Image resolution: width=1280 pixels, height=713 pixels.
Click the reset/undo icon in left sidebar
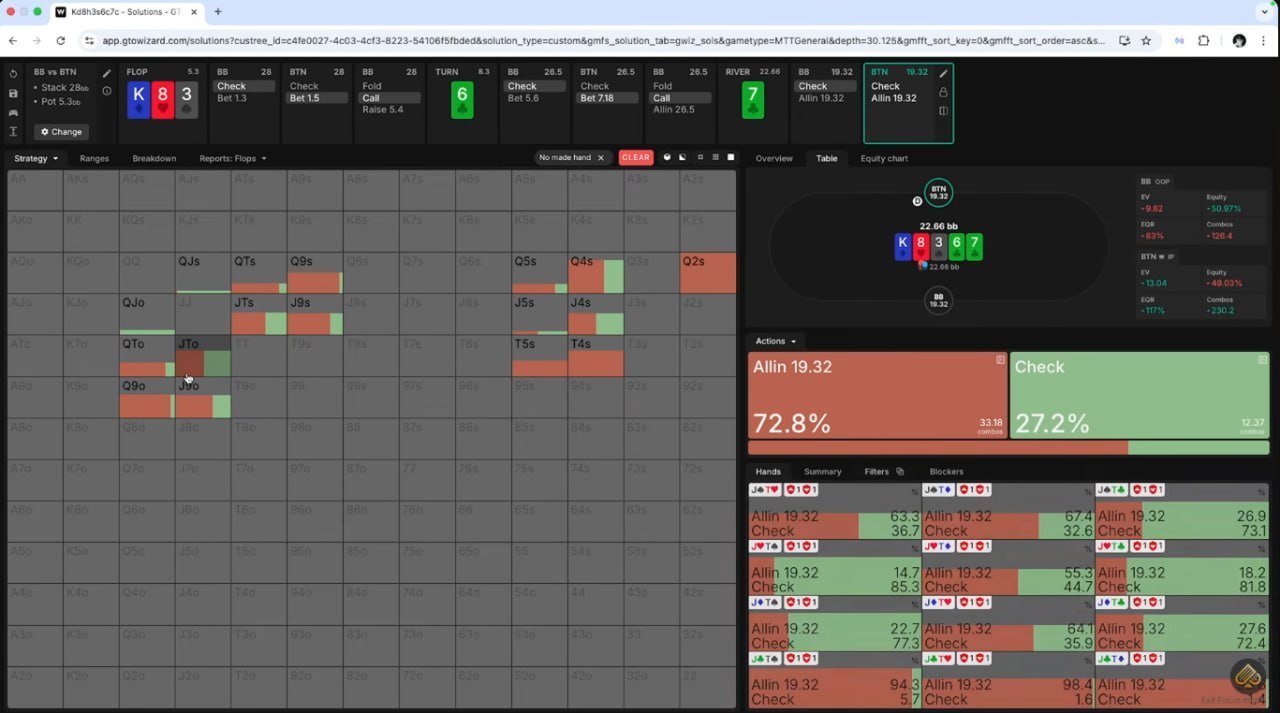[x=13, y=73]
